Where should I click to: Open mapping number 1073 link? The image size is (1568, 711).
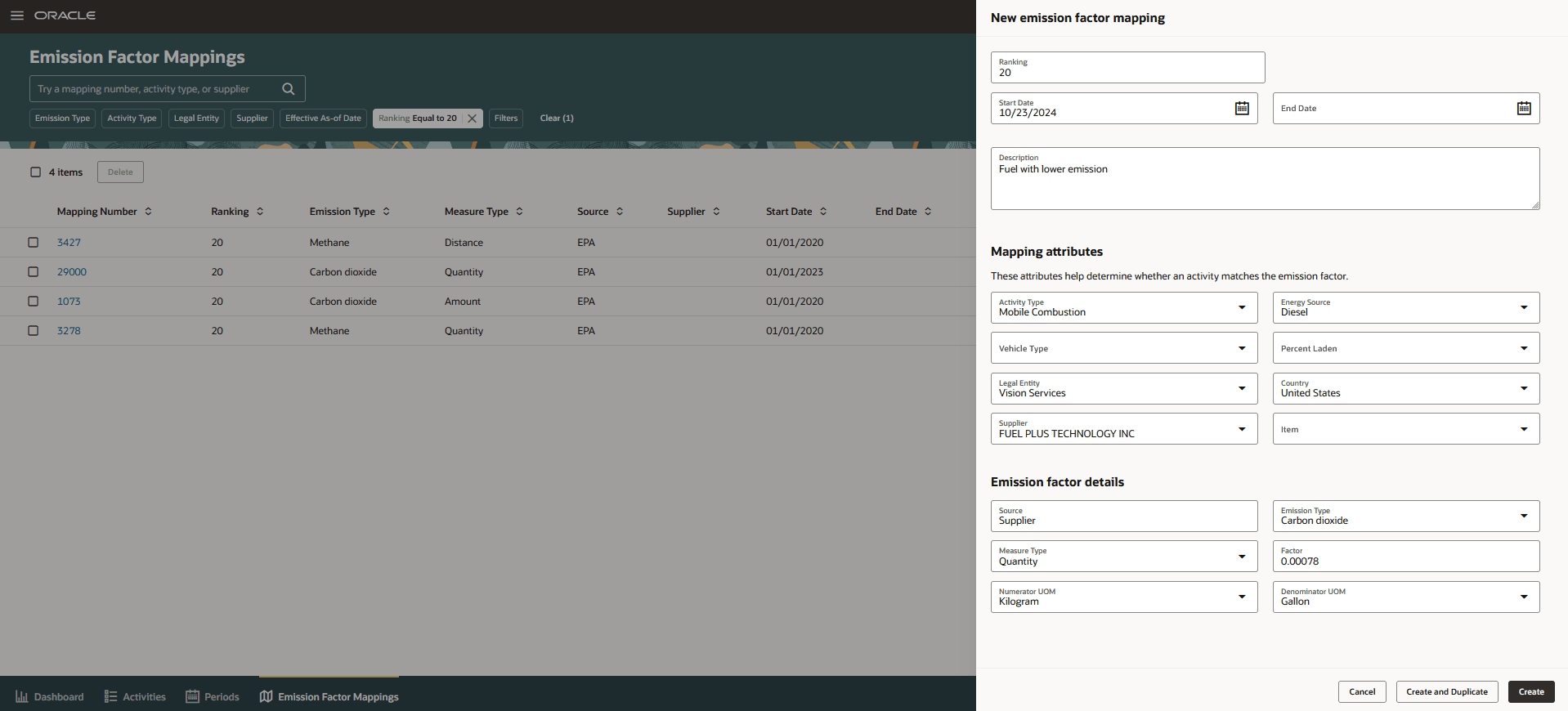(69, 302)
